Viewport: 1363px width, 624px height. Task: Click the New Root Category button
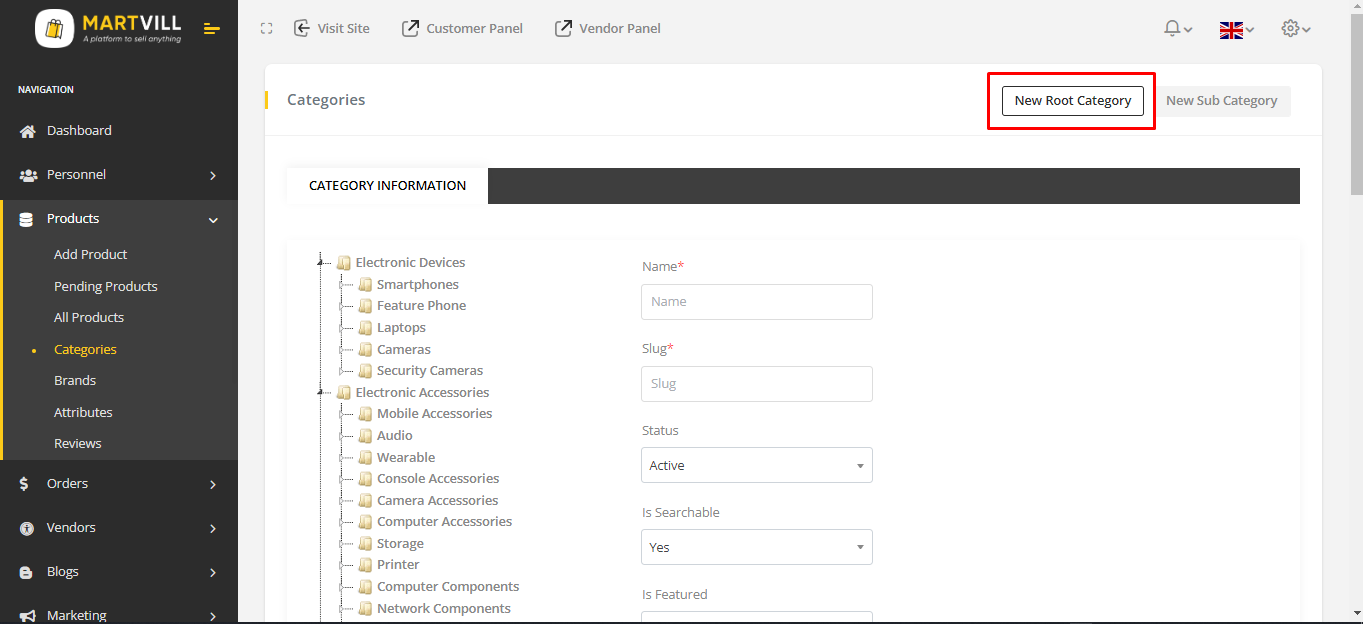click(x=1072, y=101)
